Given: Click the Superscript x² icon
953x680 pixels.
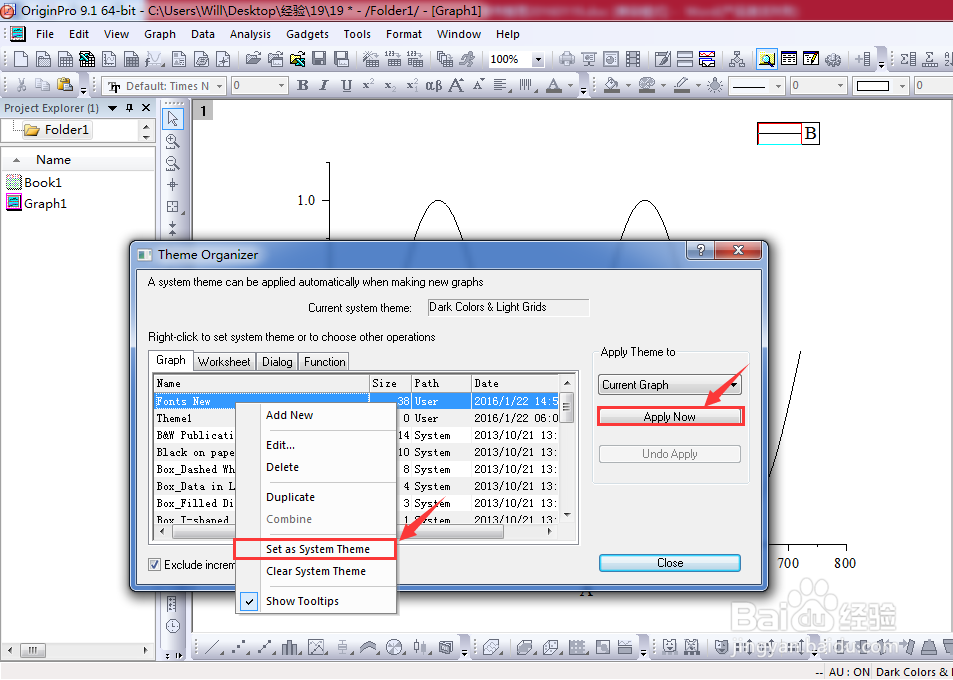Looking at the screenshot, I should pos(368,86).
